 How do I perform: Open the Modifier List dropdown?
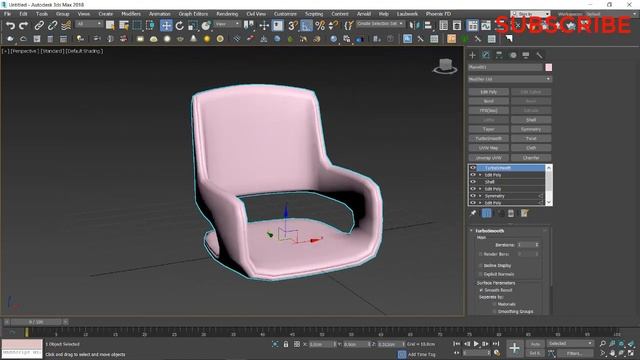click(x=509, y=79)
